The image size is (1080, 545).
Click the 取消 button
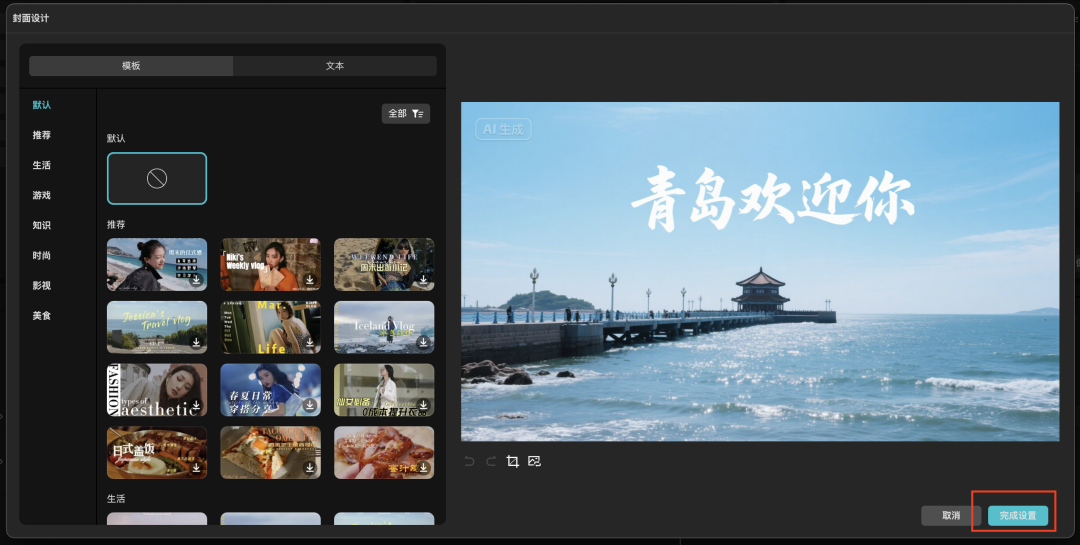click(951, 515)
